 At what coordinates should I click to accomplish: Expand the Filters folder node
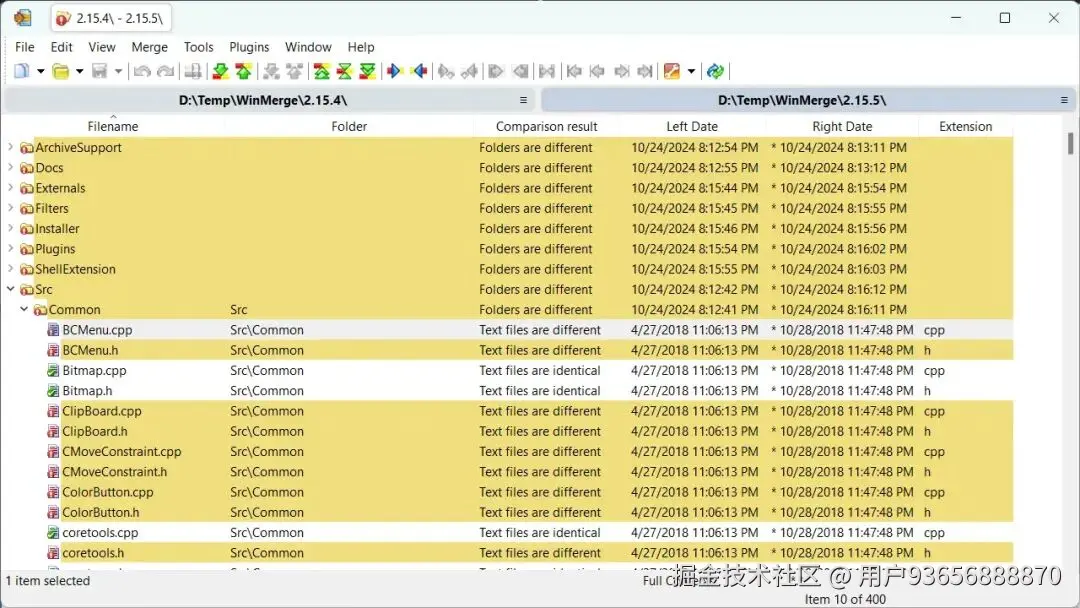(10, 207)
